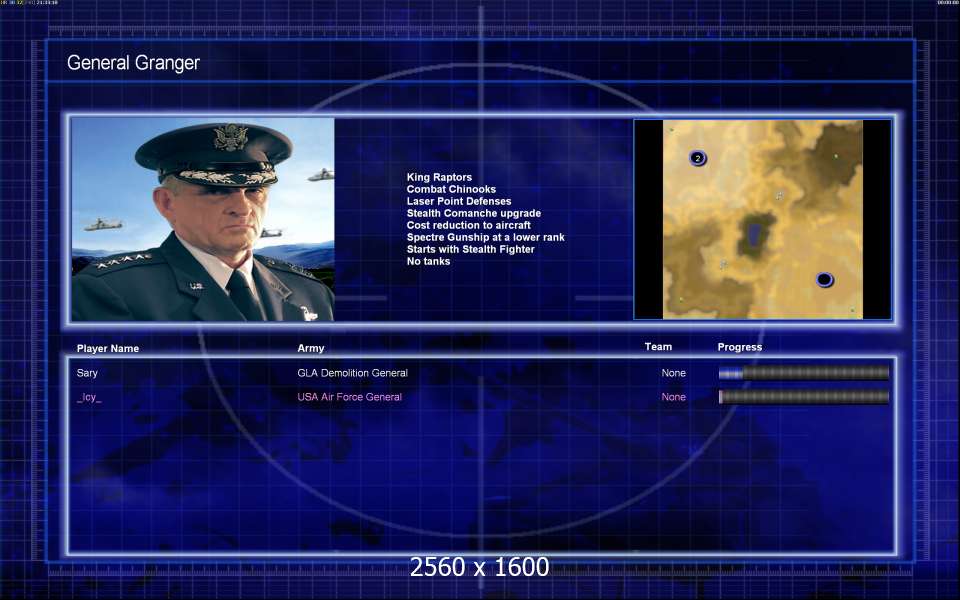The height and width of the screenshot is (600, 960).
Task: Click Sary's loading progress bar
Action: pos(803,373)
